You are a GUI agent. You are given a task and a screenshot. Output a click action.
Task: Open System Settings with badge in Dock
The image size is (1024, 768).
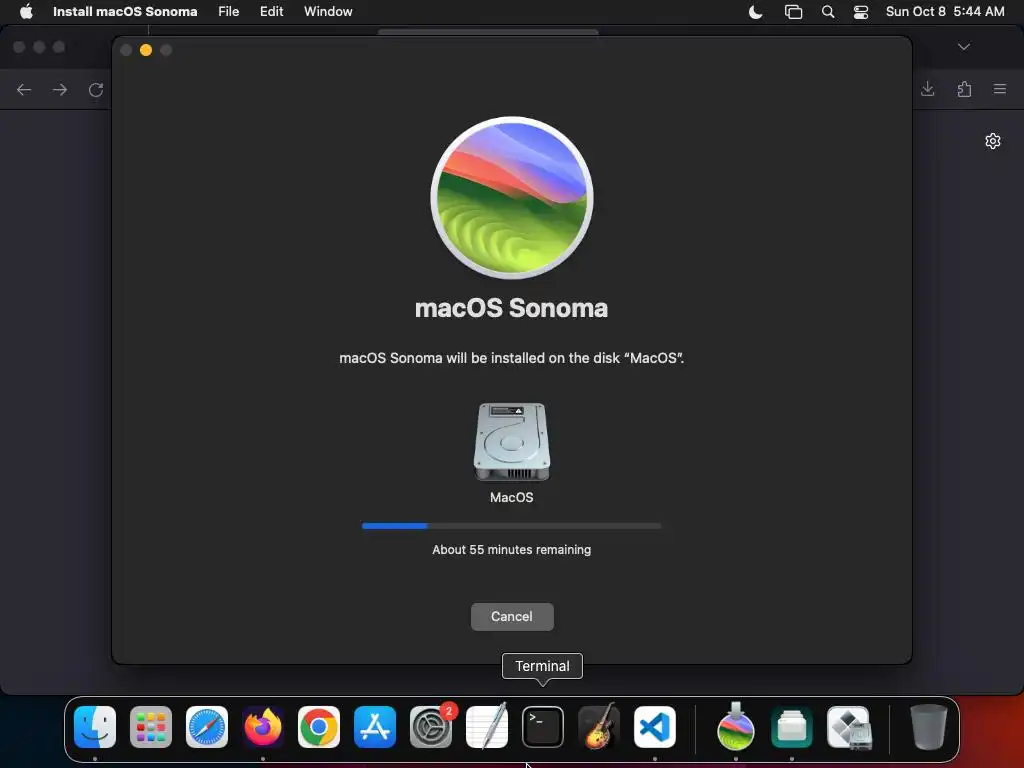pos(431,727)
